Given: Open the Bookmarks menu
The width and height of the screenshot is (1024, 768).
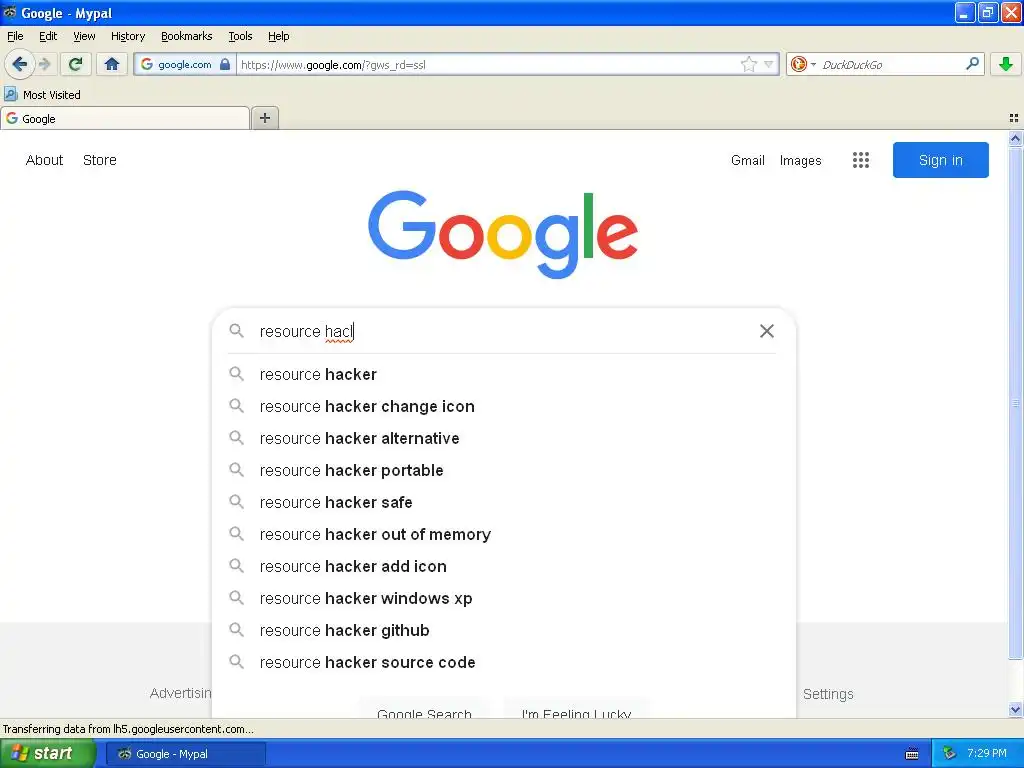Looking at the screenshot, I should 186,36.
